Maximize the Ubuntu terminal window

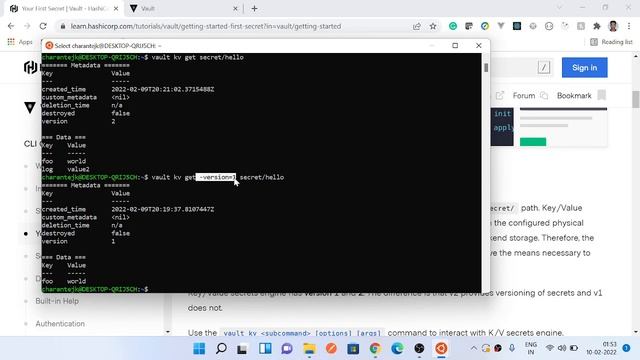[x=455, y=45]
